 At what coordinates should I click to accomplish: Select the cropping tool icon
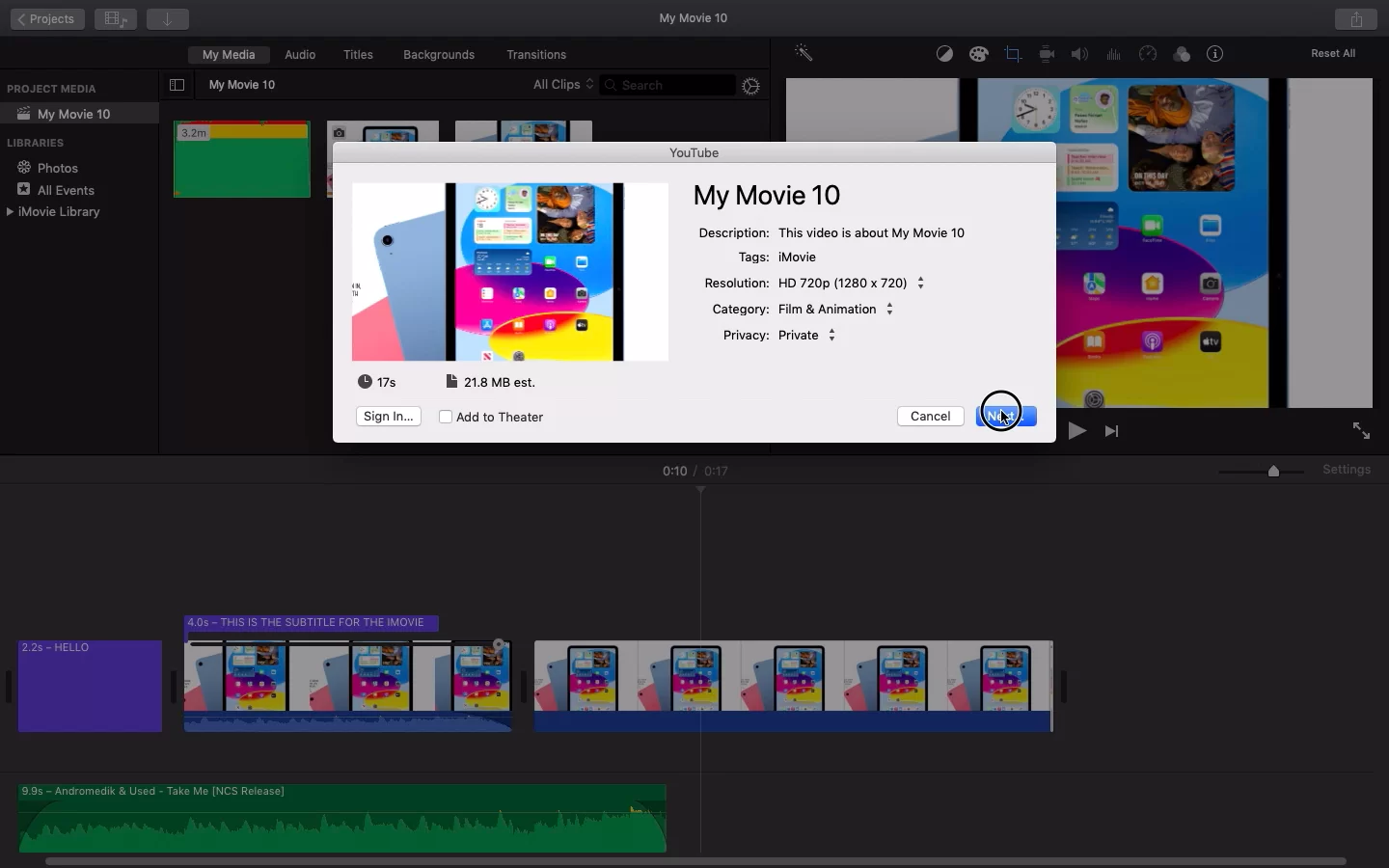(1013, 54)
